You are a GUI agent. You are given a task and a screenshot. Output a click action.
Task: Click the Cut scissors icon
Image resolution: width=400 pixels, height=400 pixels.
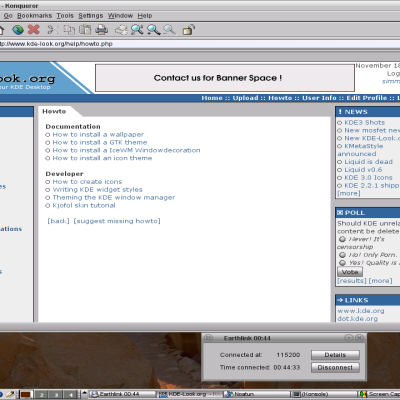[x=52, y=30]
